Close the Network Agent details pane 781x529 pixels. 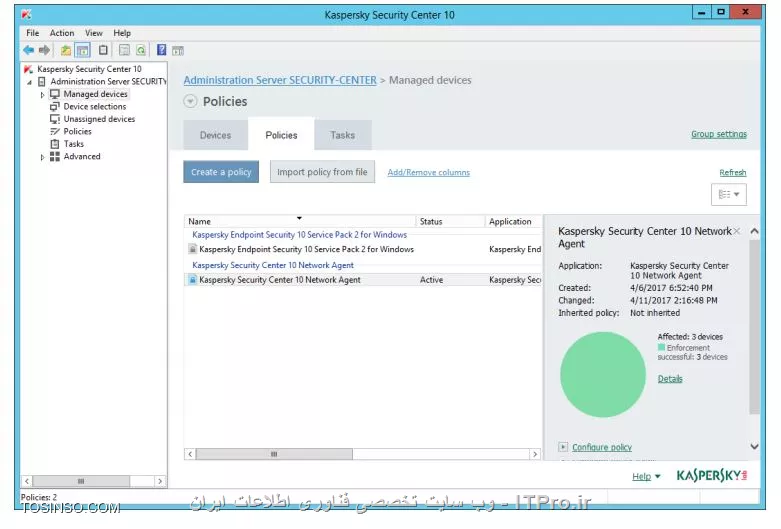tap(737, 231)
